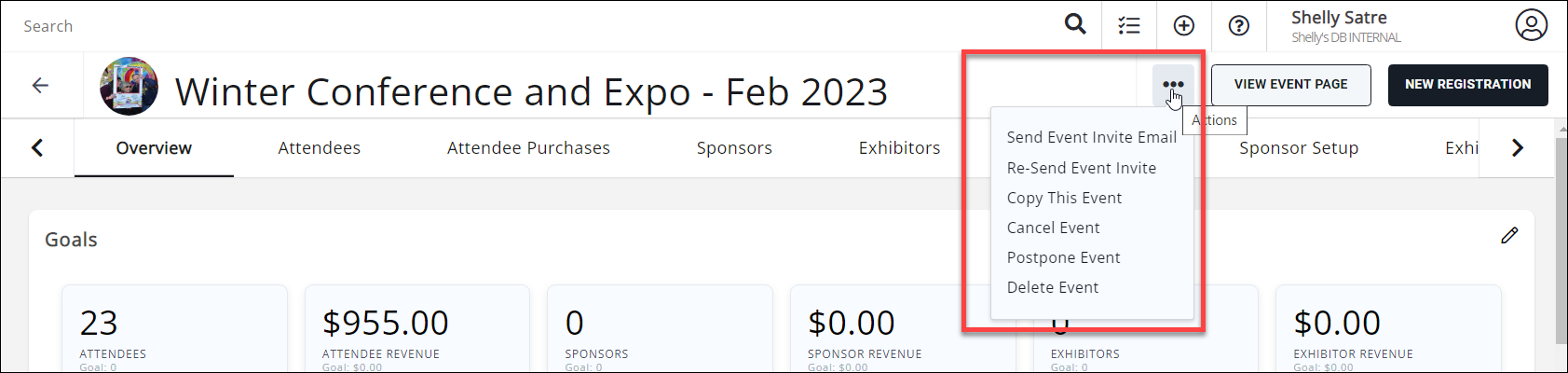Viewport: 1568px width, 373px height.
Task: Edit Goals with the pencil icon
Action: (x=1509, y=236)
